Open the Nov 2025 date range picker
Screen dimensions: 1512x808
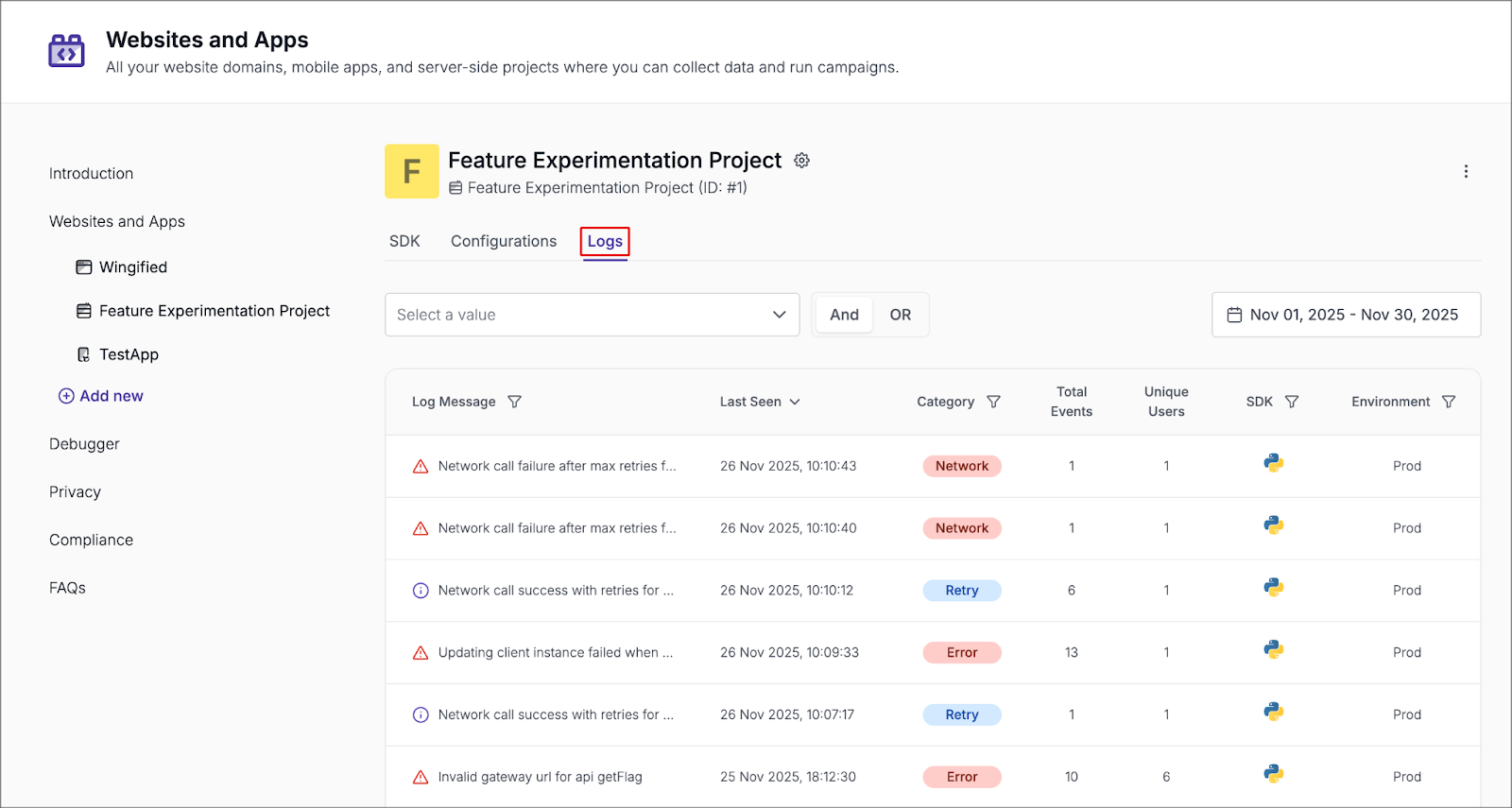pos(1352,315)
